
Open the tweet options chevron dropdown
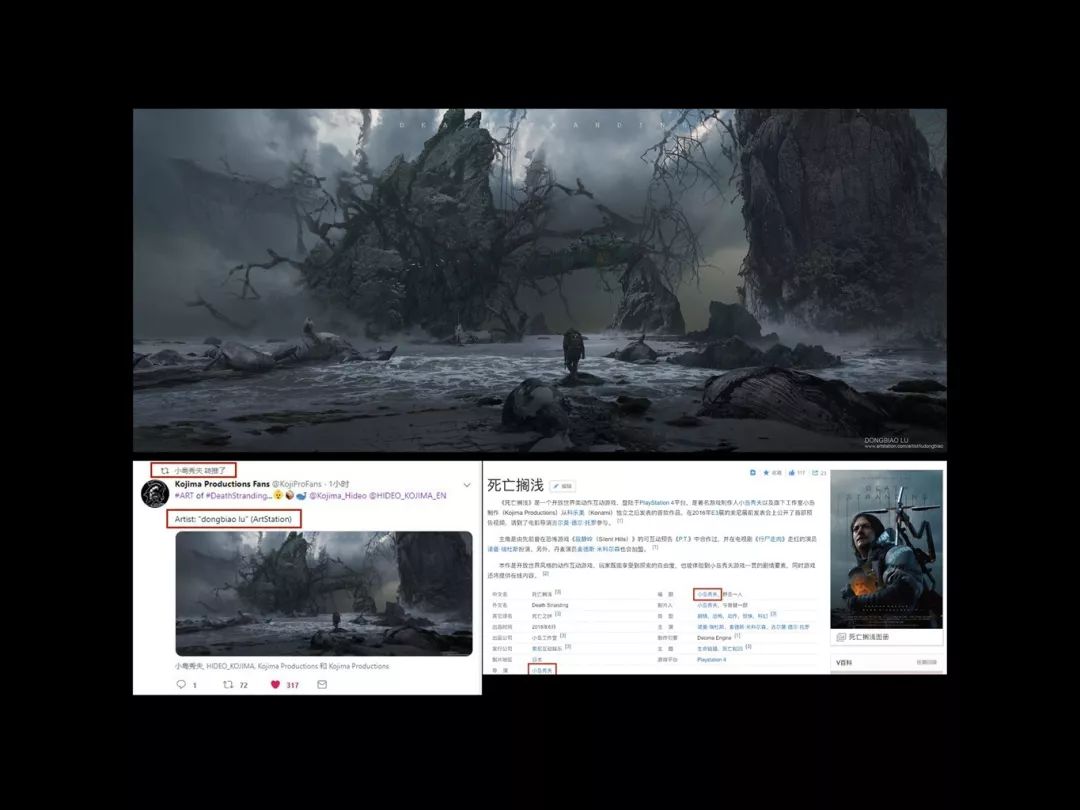tap(467, 484)
